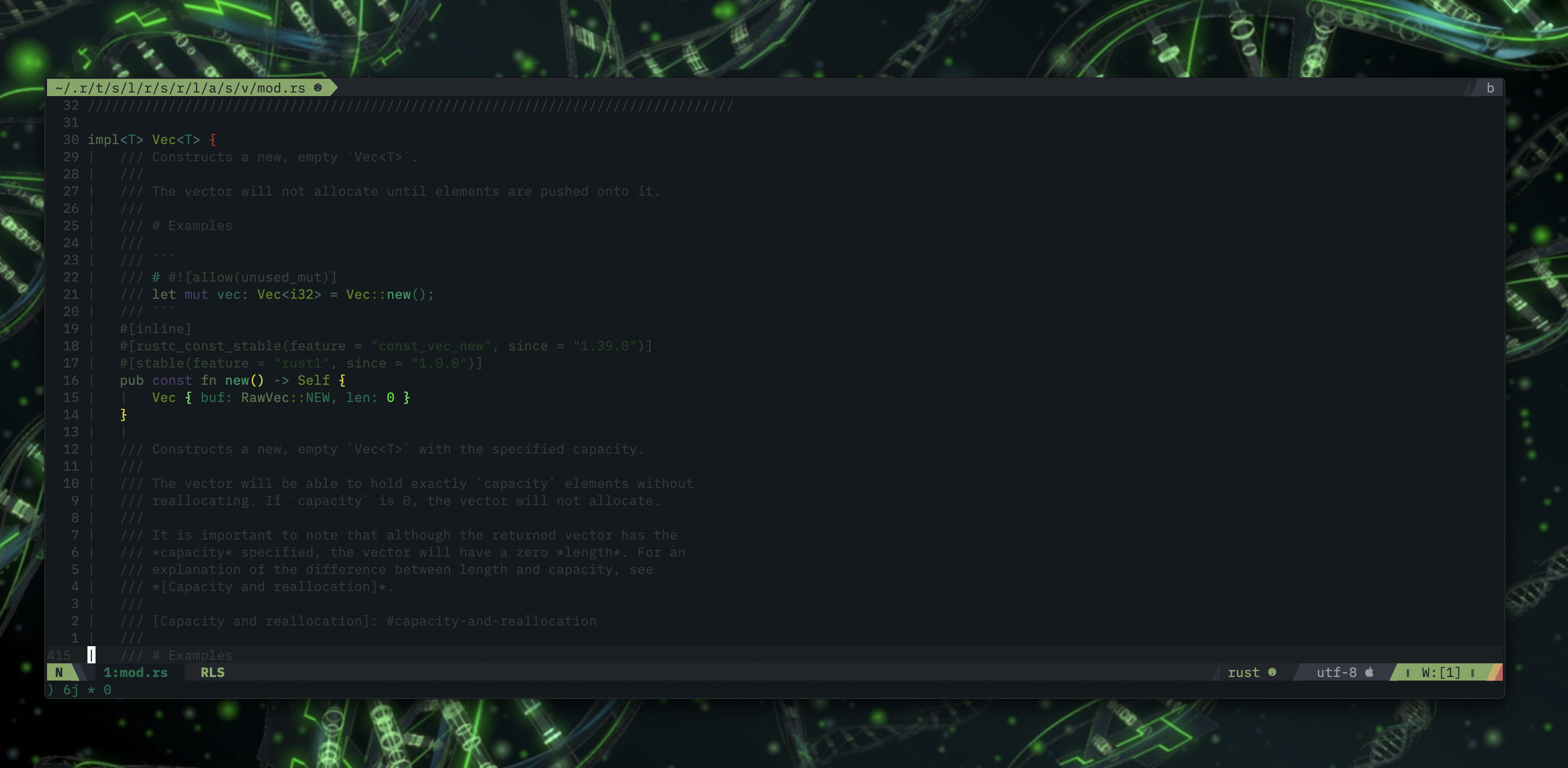The width and height of the screenshot is (1568, 768).
Task: Click the Rust icon in buffer tab
Action: pyautogui.click(x=318, y=87)
